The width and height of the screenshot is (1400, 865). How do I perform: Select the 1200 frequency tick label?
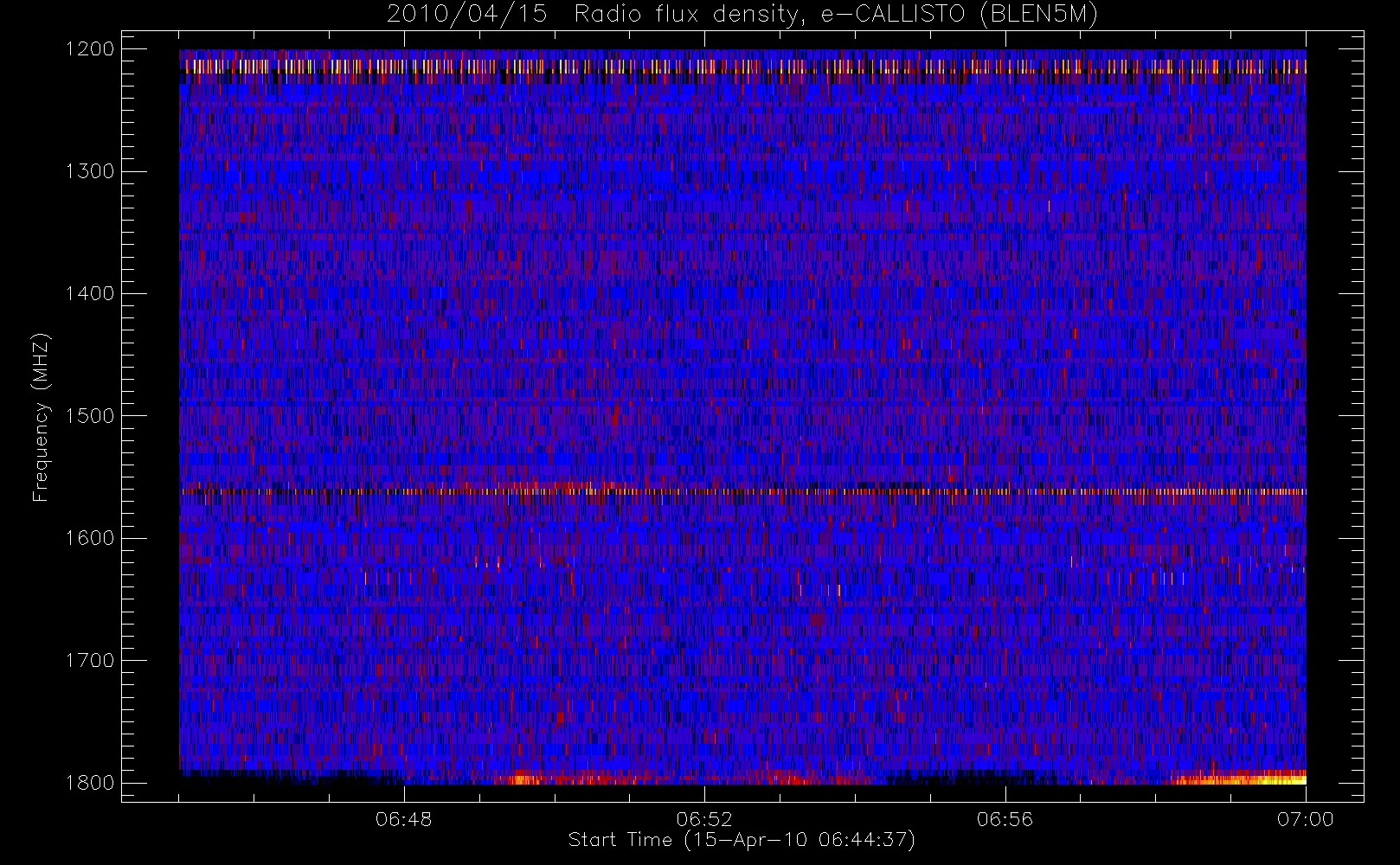pyautogui.click(x=91, y=49)
